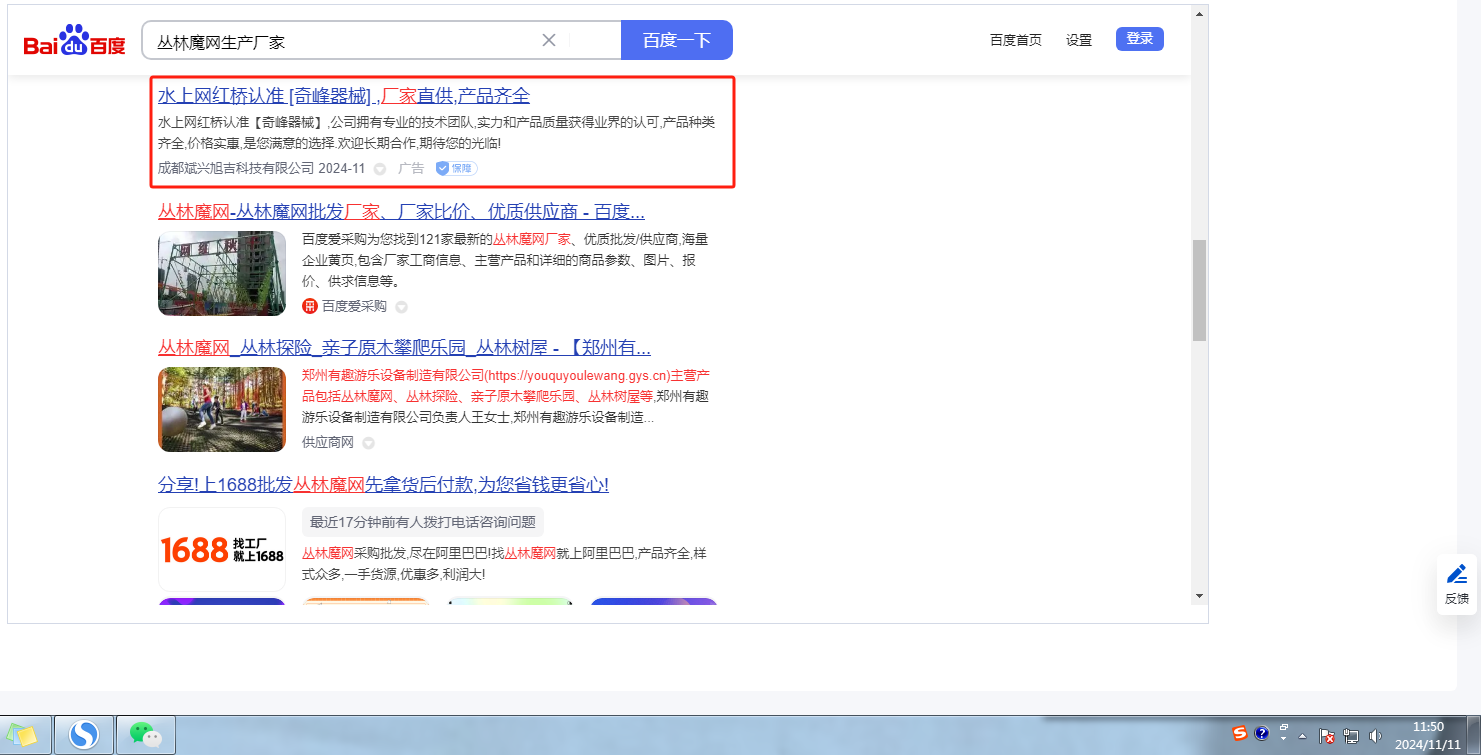Expand the arrow next to 百度爱采购
The width and height of the screenshot is (1481, 755).
(402, 307)
